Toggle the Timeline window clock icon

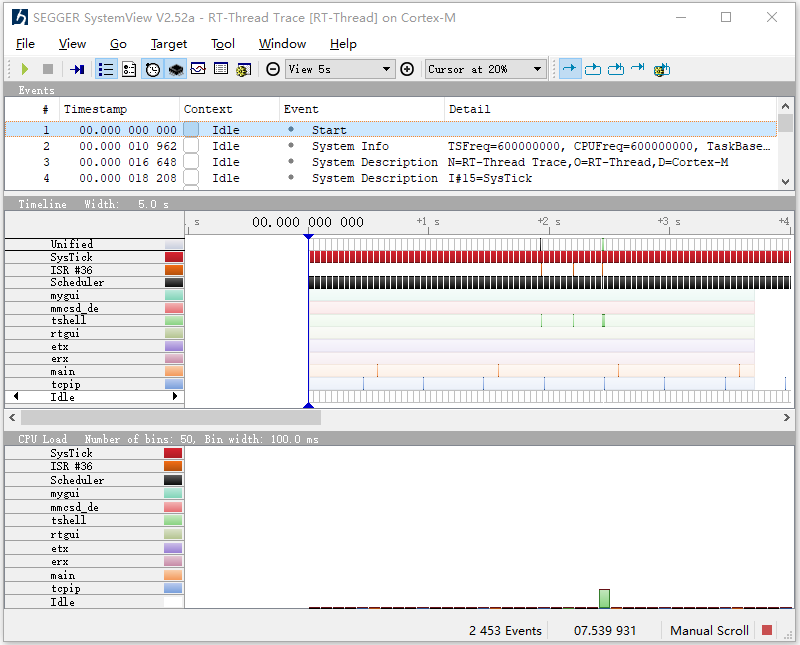click(x=152, y=69)
